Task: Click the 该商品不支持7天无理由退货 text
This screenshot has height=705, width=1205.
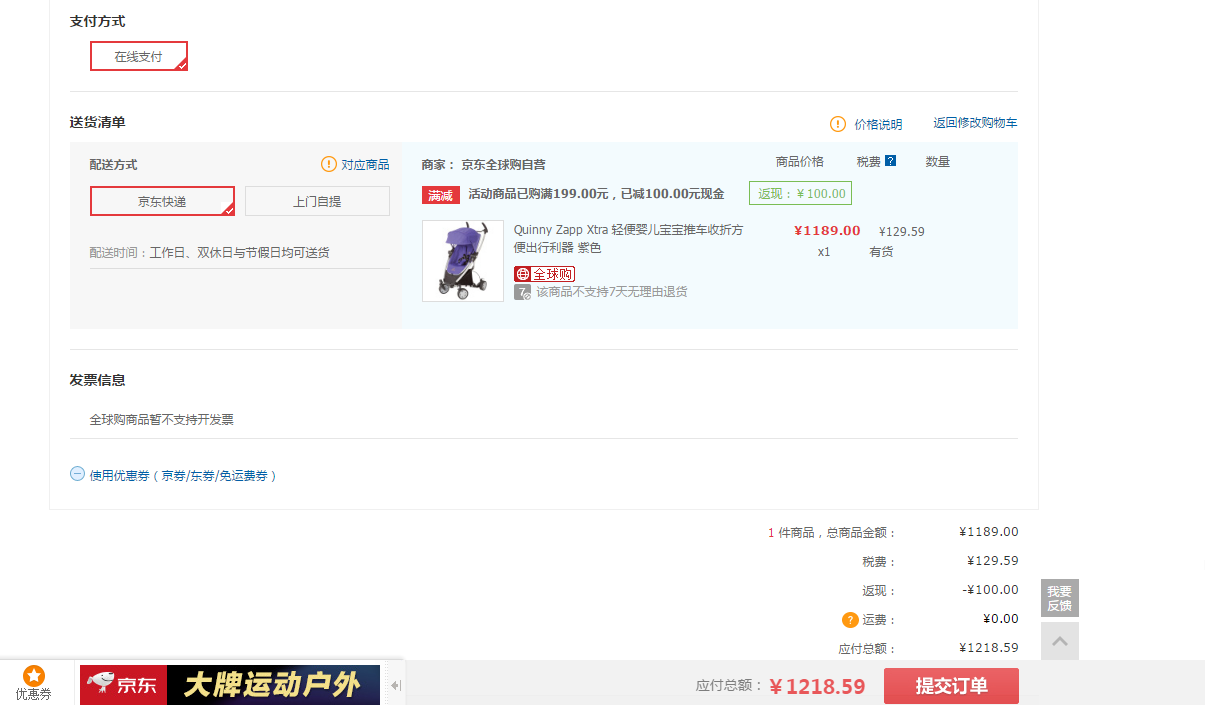Action: tap(612, 292)
